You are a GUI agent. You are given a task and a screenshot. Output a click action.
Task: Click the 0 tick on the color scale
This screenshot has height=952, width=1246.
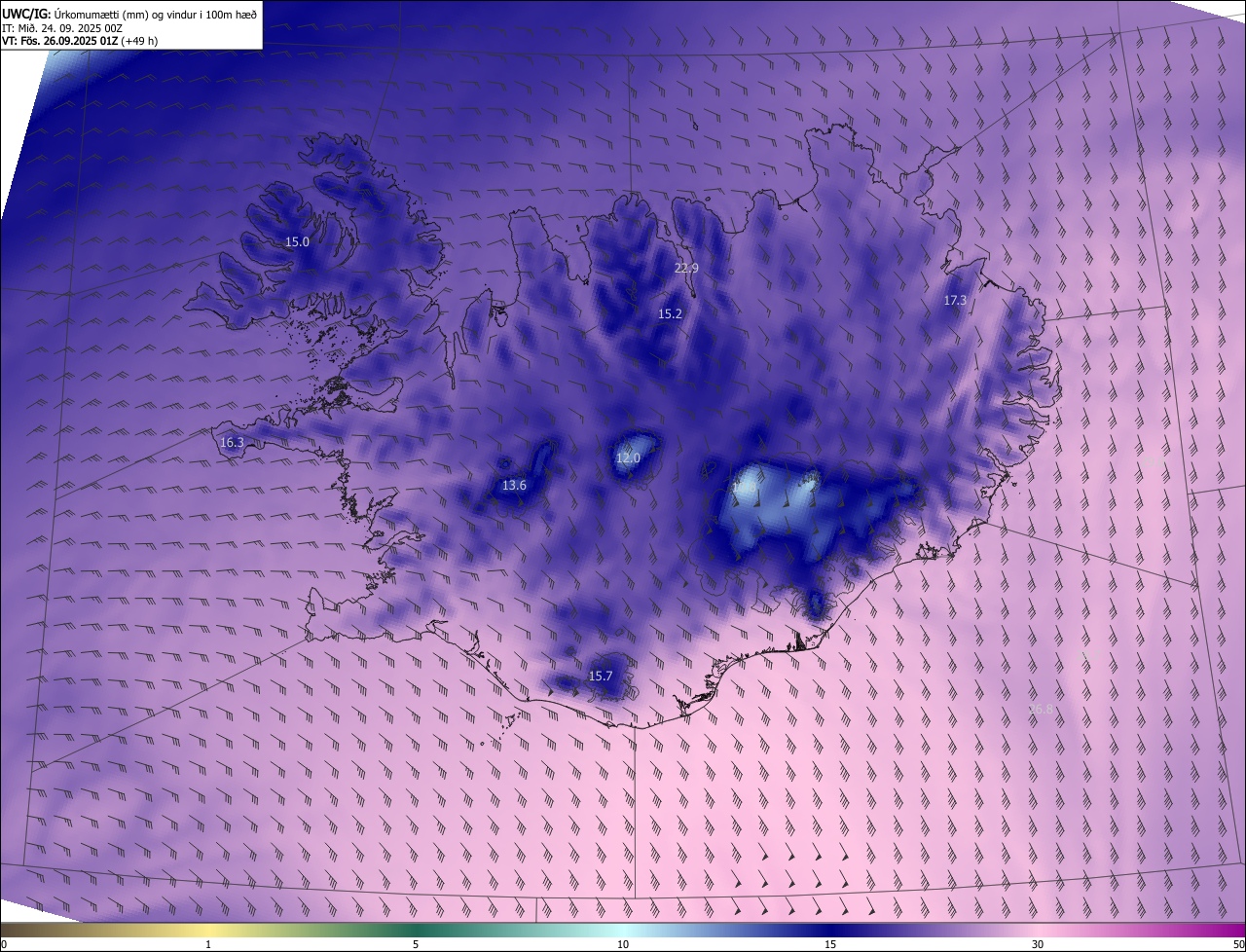click(4, 944)
